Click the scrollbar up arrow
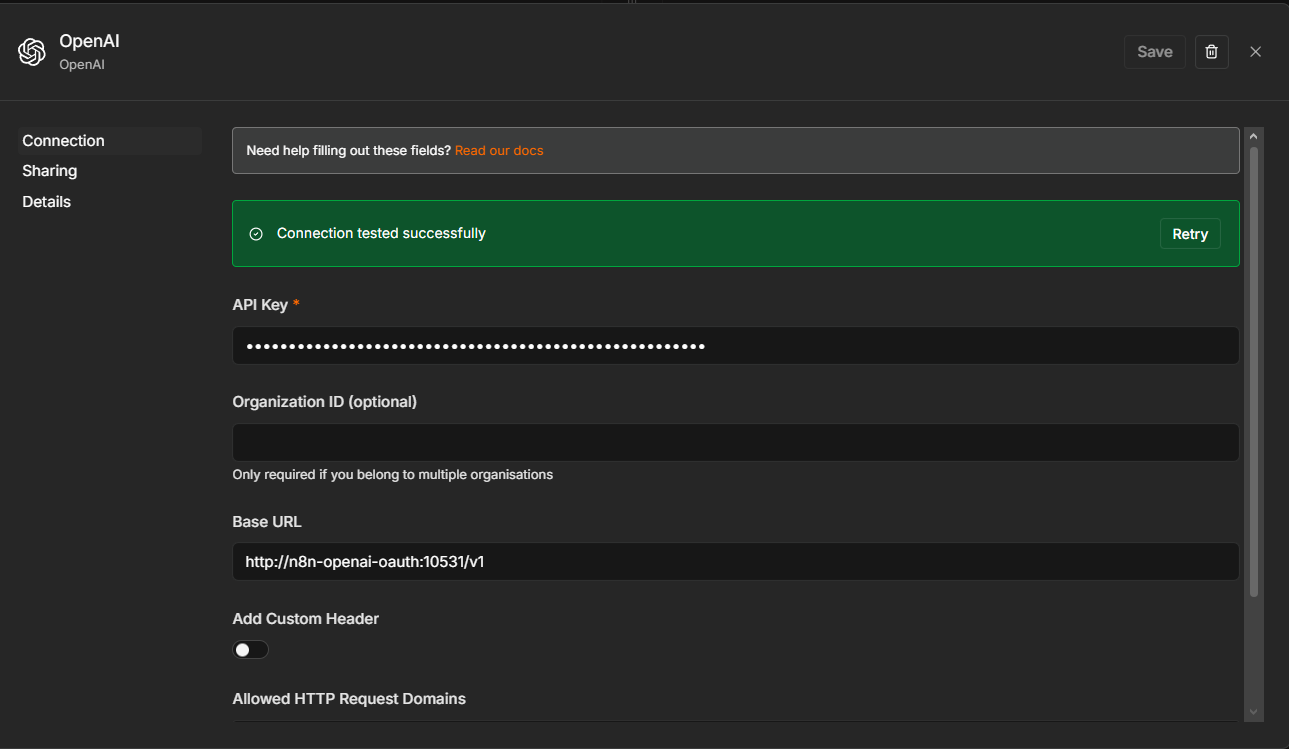Viewport: 1289px width, 749px height. [1254, 135]
